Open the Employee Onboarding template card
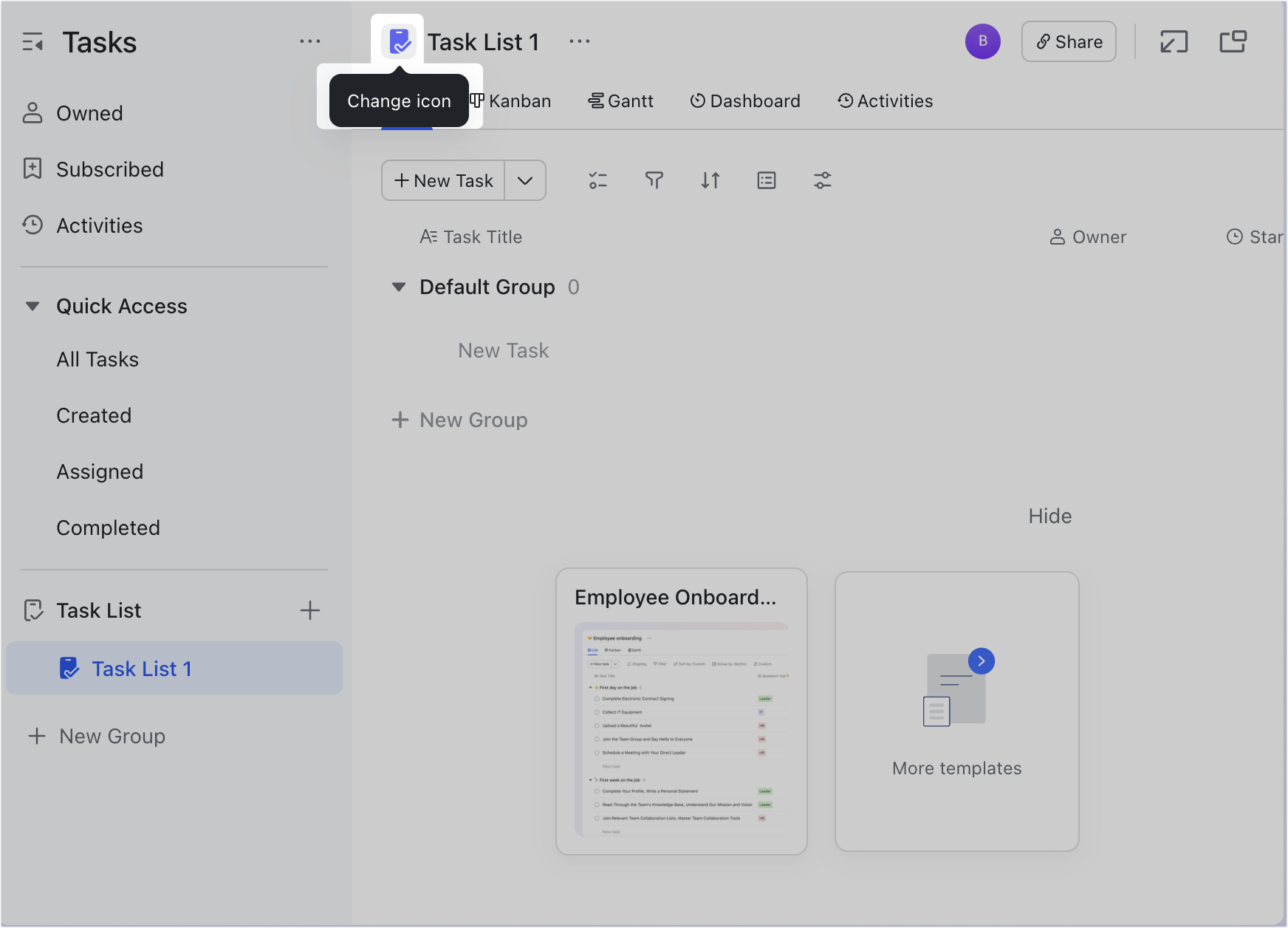This screenshot has width=1288, height=928. point(682,712)
